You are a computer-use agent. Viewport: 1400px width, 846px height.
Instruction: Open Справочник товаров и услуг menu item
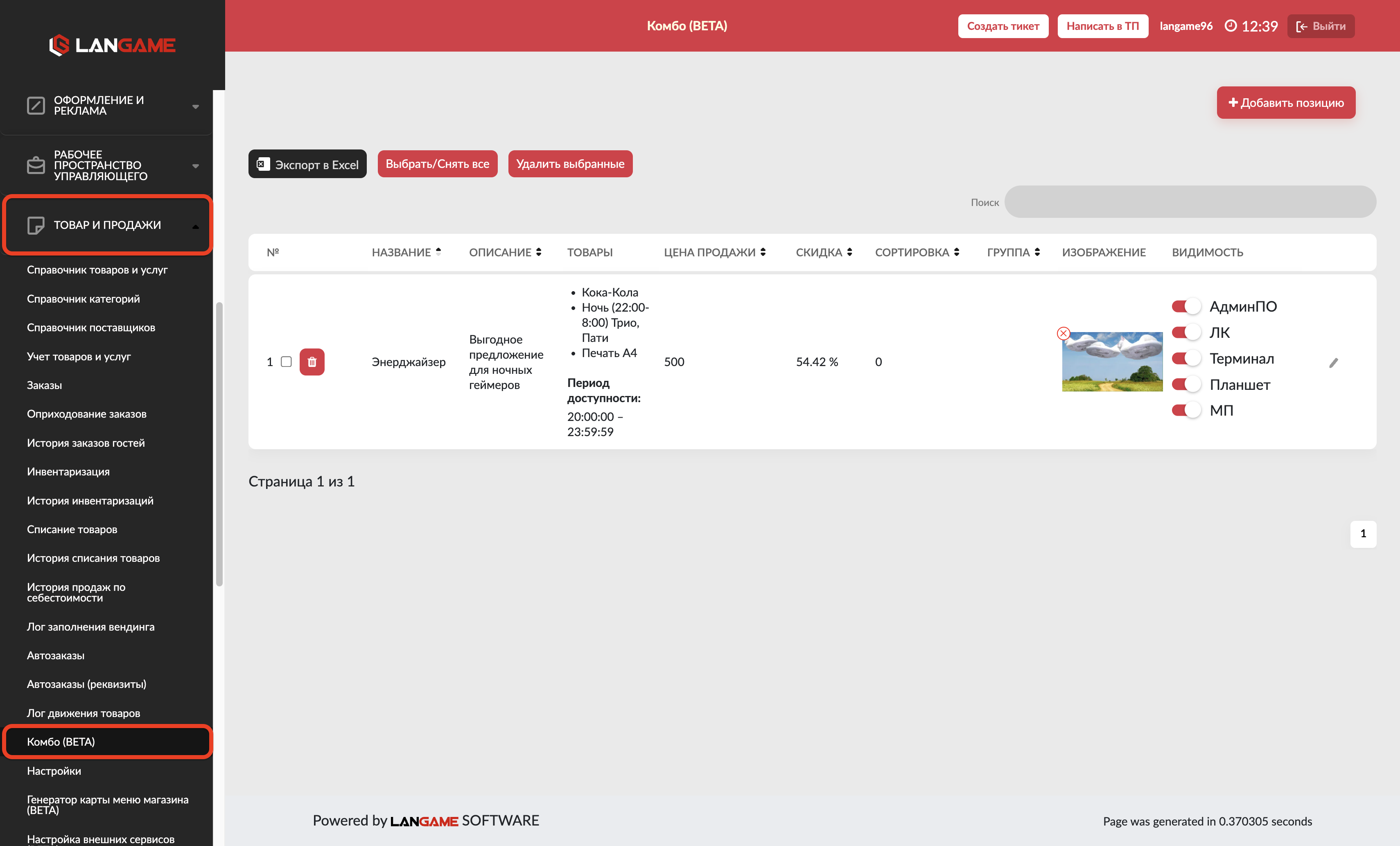97,269
